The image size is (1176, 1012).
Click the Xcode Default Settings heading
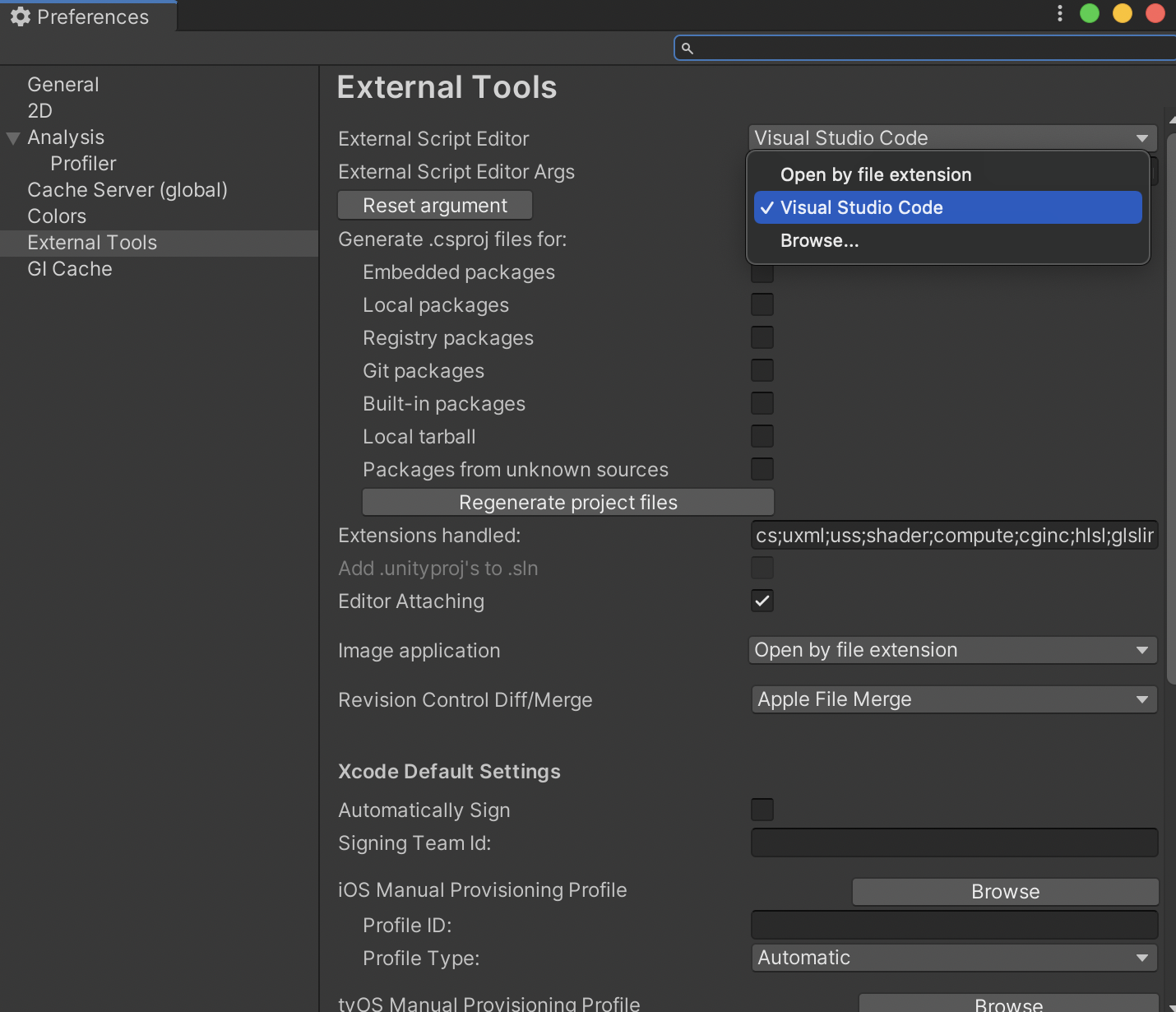(450, 772)
